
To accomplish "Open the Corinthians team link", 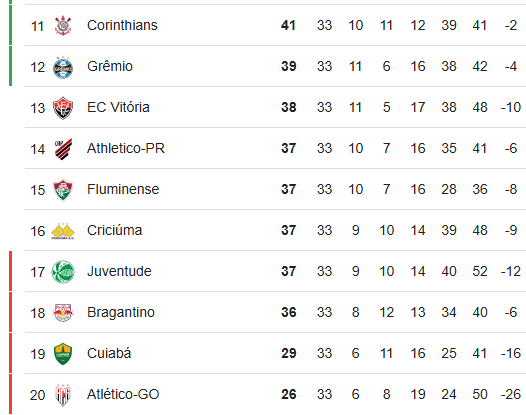I will coord(122,25).
